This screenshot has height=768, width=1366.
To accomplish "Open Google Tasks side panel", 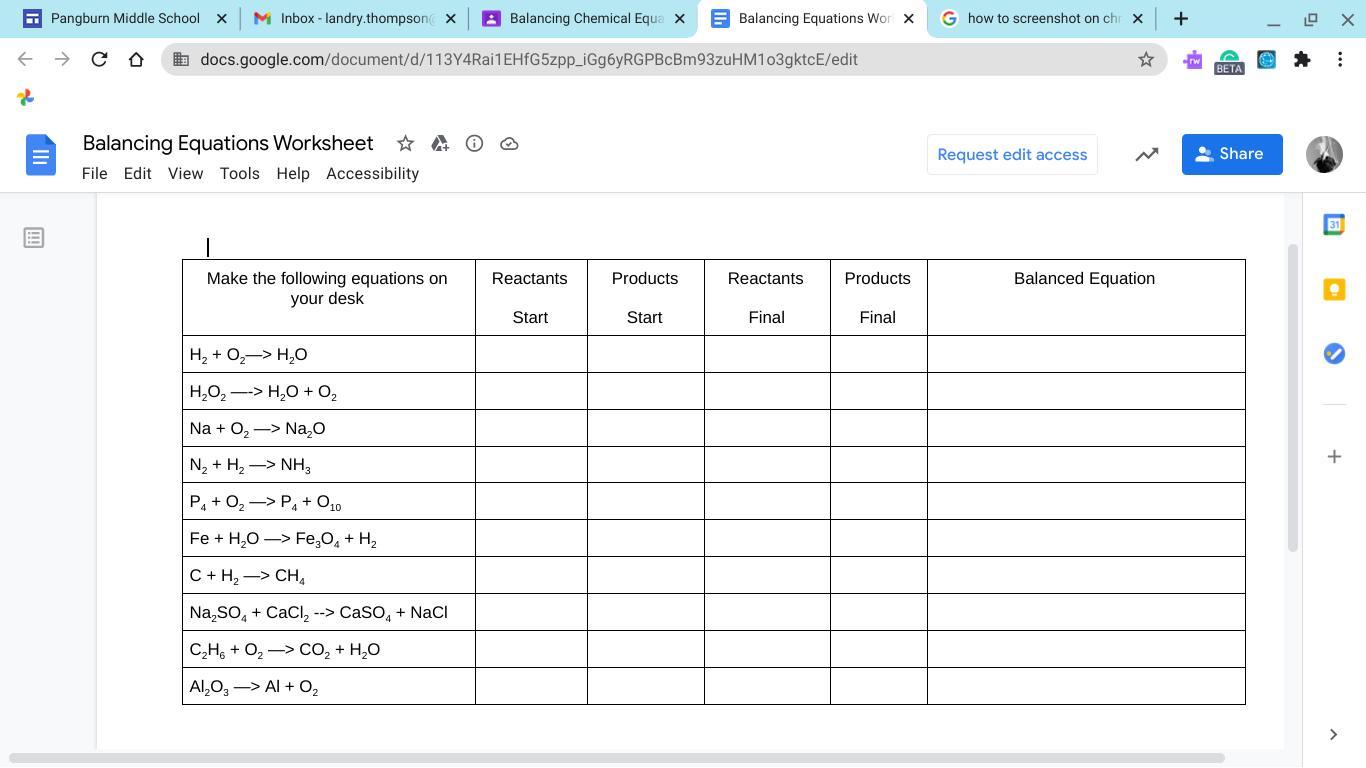I will (x=1333, y=354).
